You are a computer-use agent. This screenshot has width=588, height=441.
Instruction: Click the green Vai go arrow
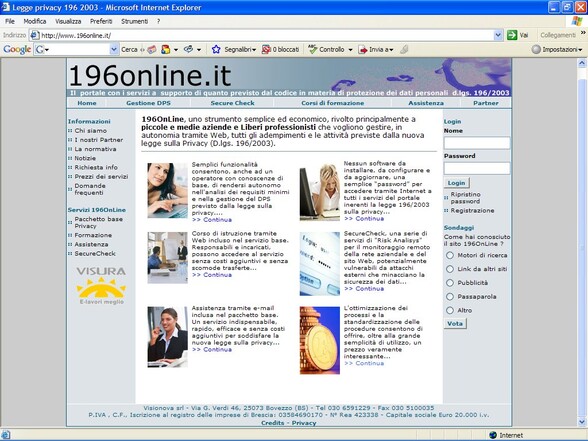[x=512, y=35]
